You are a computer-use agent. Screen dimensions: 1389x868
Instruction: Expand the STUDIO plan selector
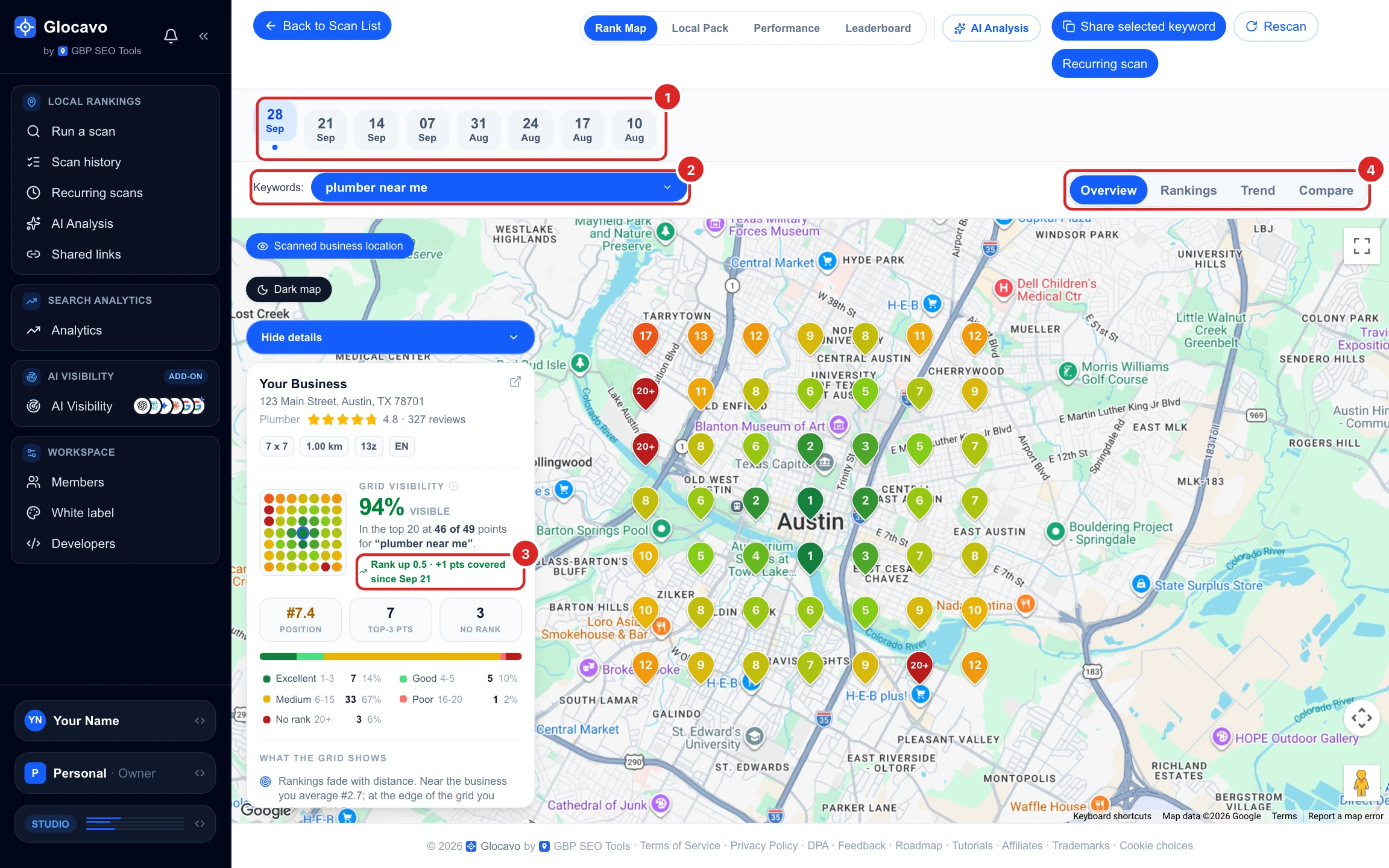115,823
